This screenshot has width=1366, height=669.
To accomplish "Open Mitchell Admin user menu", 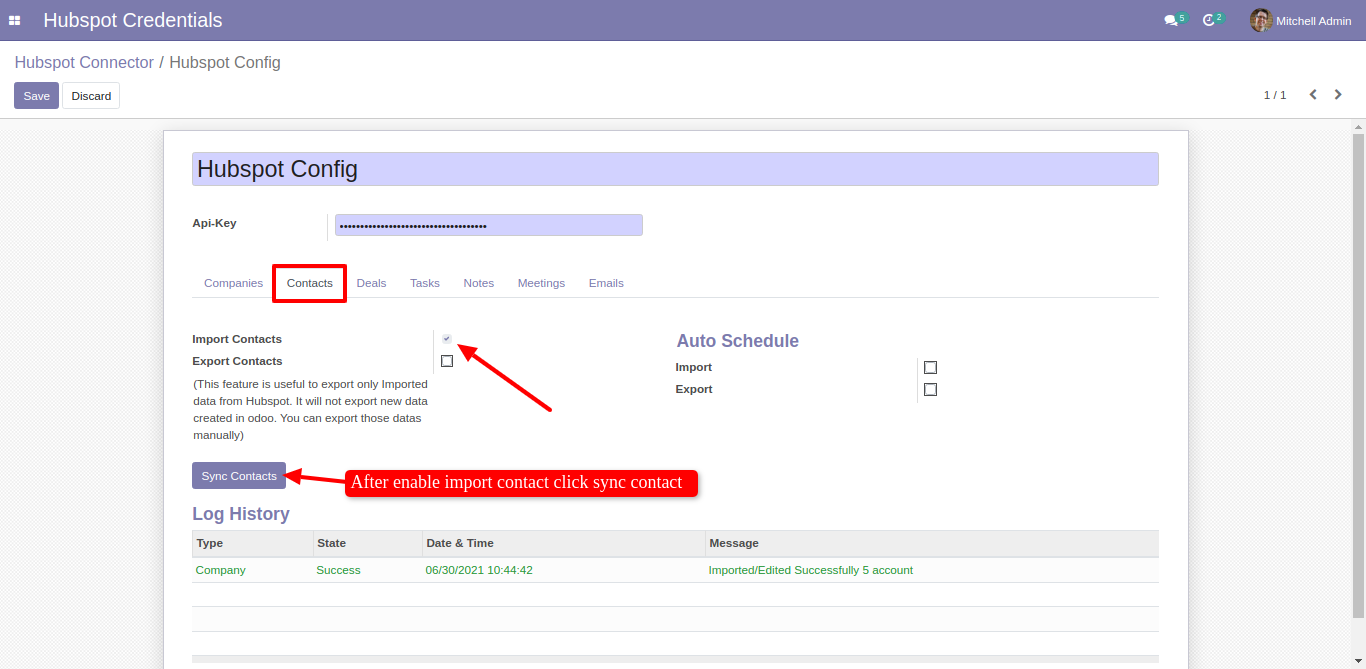I will coord(1301,20).
